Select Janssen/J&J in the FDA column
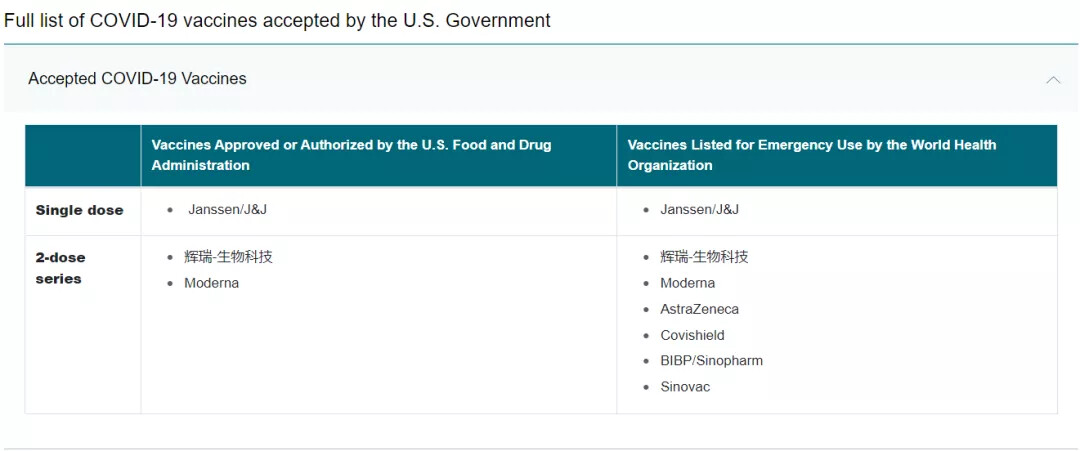This screenshot has width=1080, height=451. point(227,210)
